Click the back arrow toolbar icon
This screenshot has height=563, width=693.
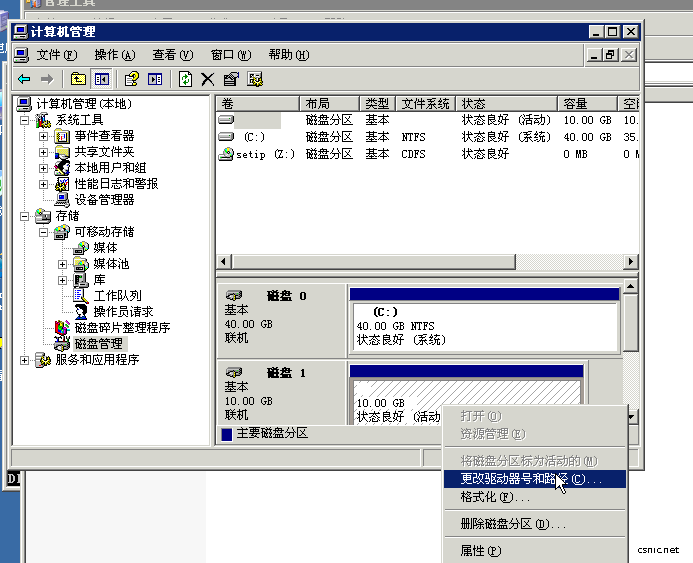click(x=24, y=79)
